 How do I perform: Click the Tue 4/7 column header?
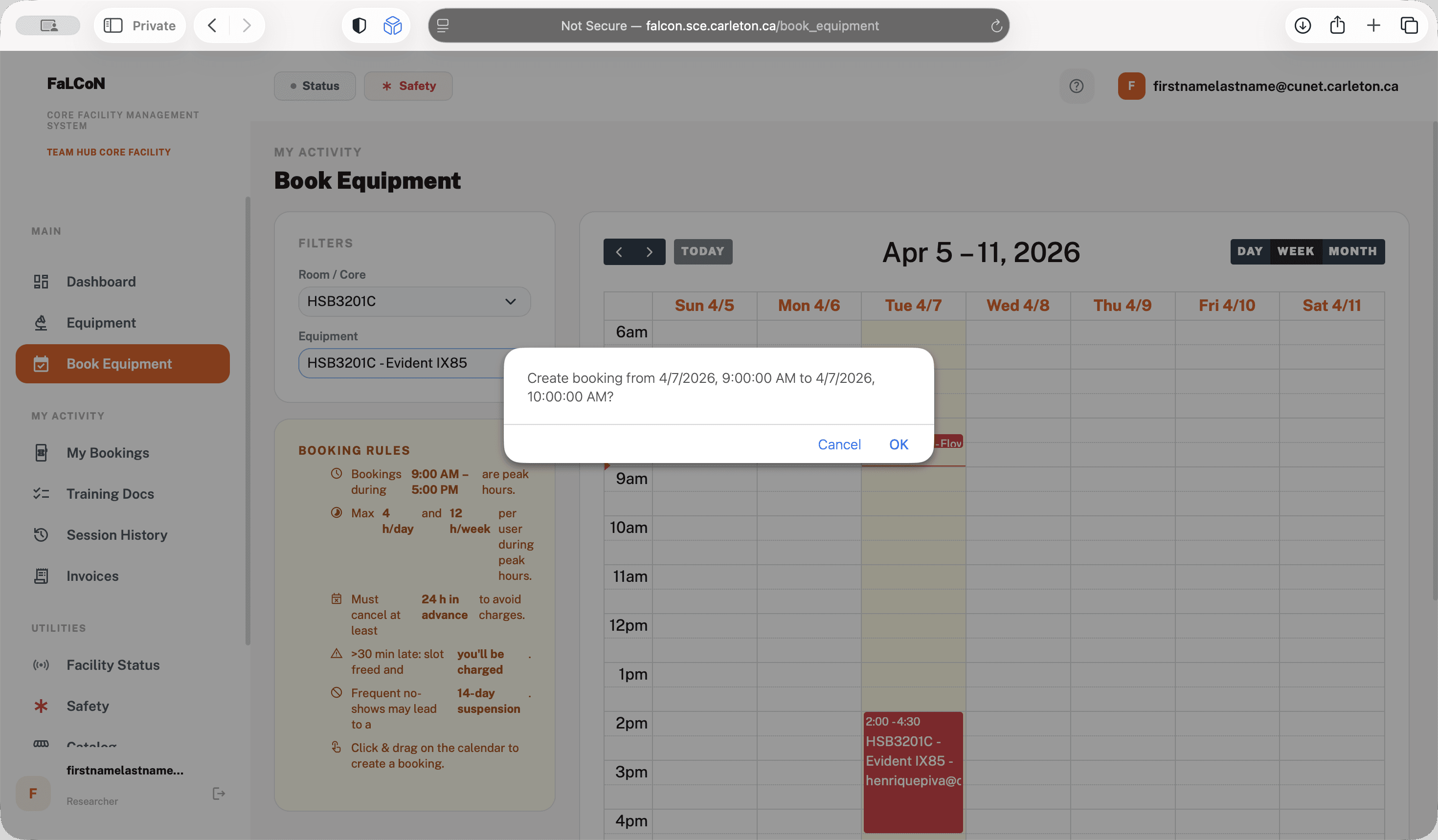coord(913,306)
